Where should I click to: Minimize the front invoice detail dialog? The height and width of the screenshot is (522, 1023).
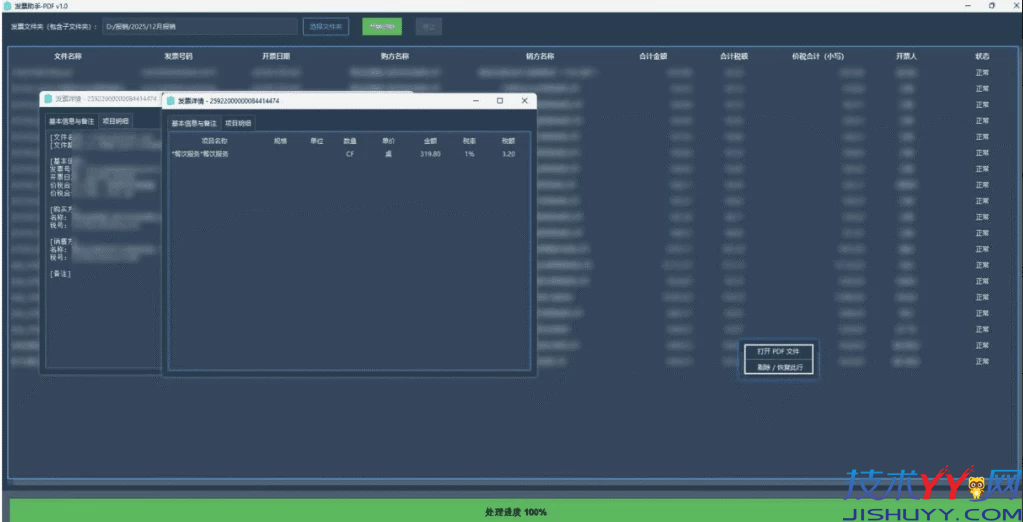(476, 101)
